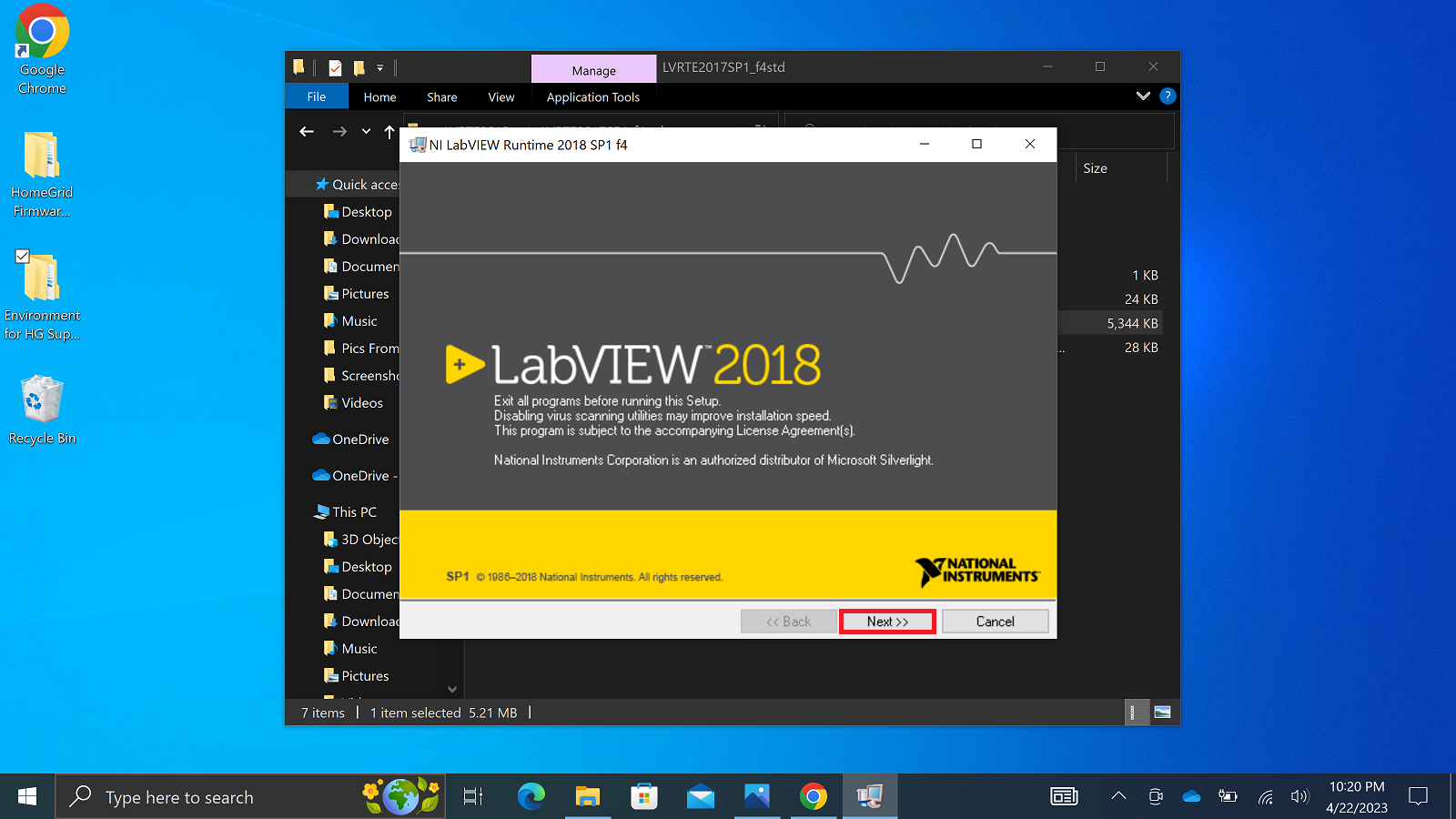Open Customize Quick Access Toolbar dropdown

(x=380, y=67)
